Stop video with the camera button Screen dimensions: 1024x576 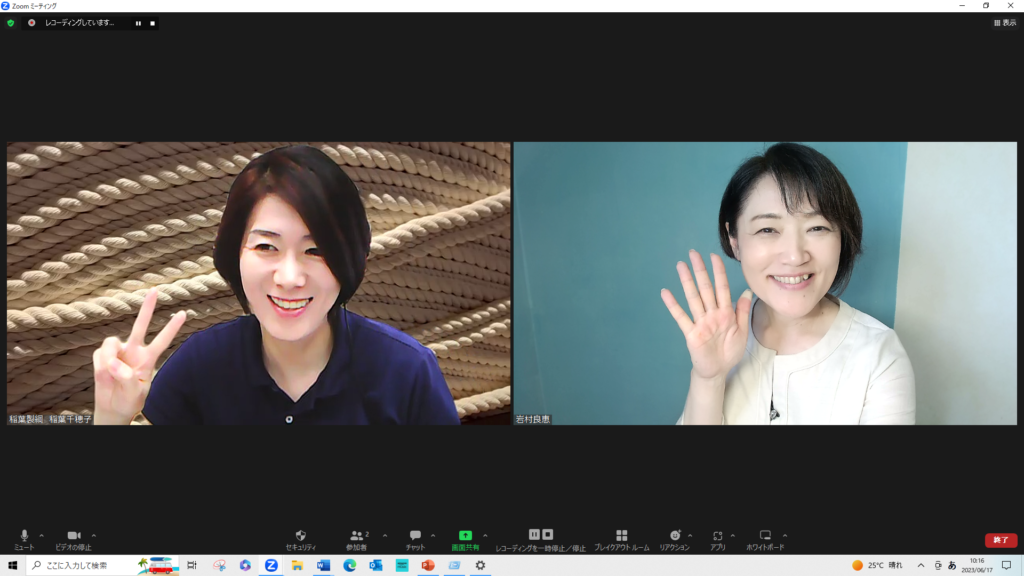coord(73,538)
